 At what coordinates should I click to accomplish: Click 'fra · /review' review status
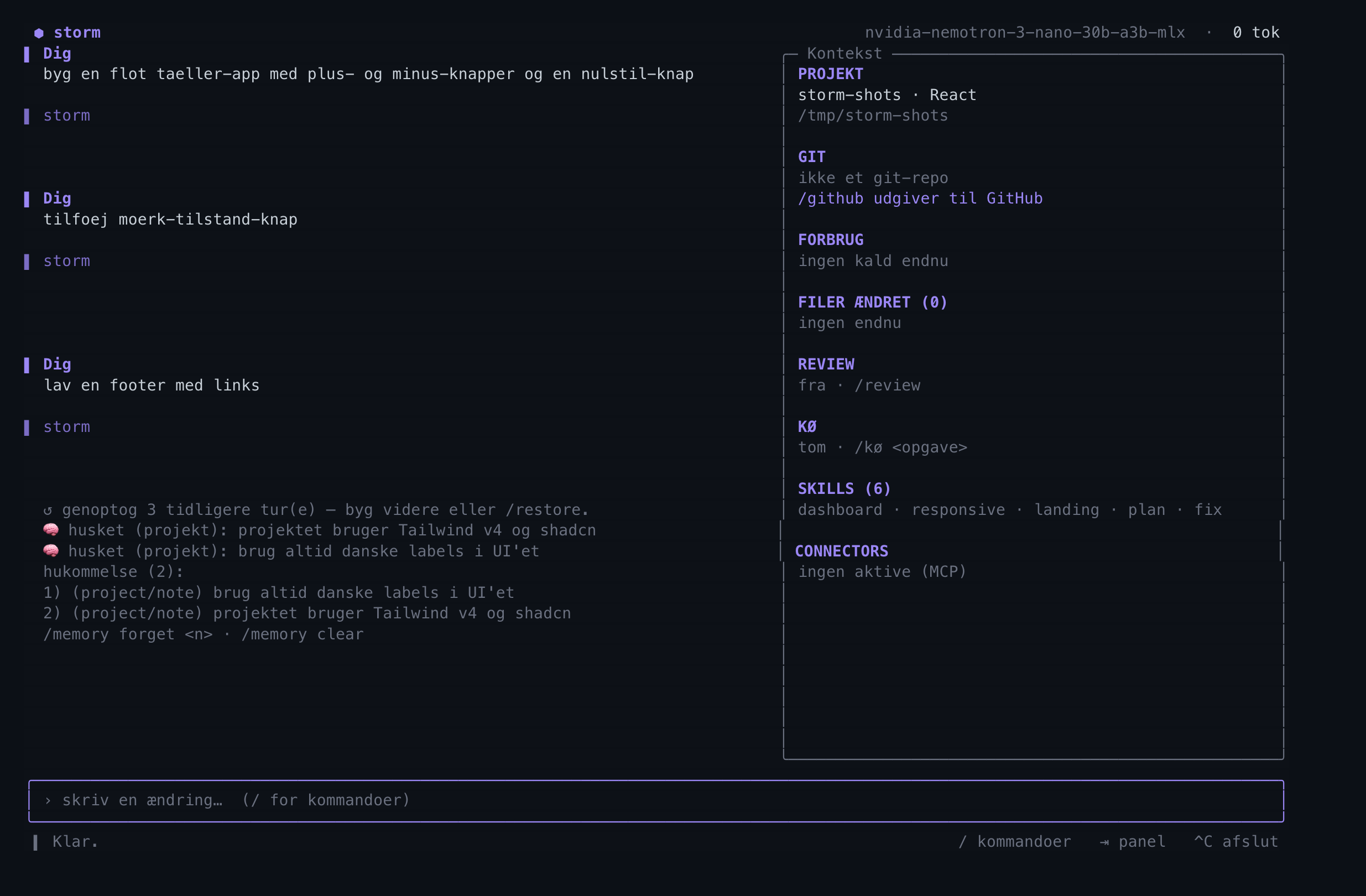coord(859,385)
